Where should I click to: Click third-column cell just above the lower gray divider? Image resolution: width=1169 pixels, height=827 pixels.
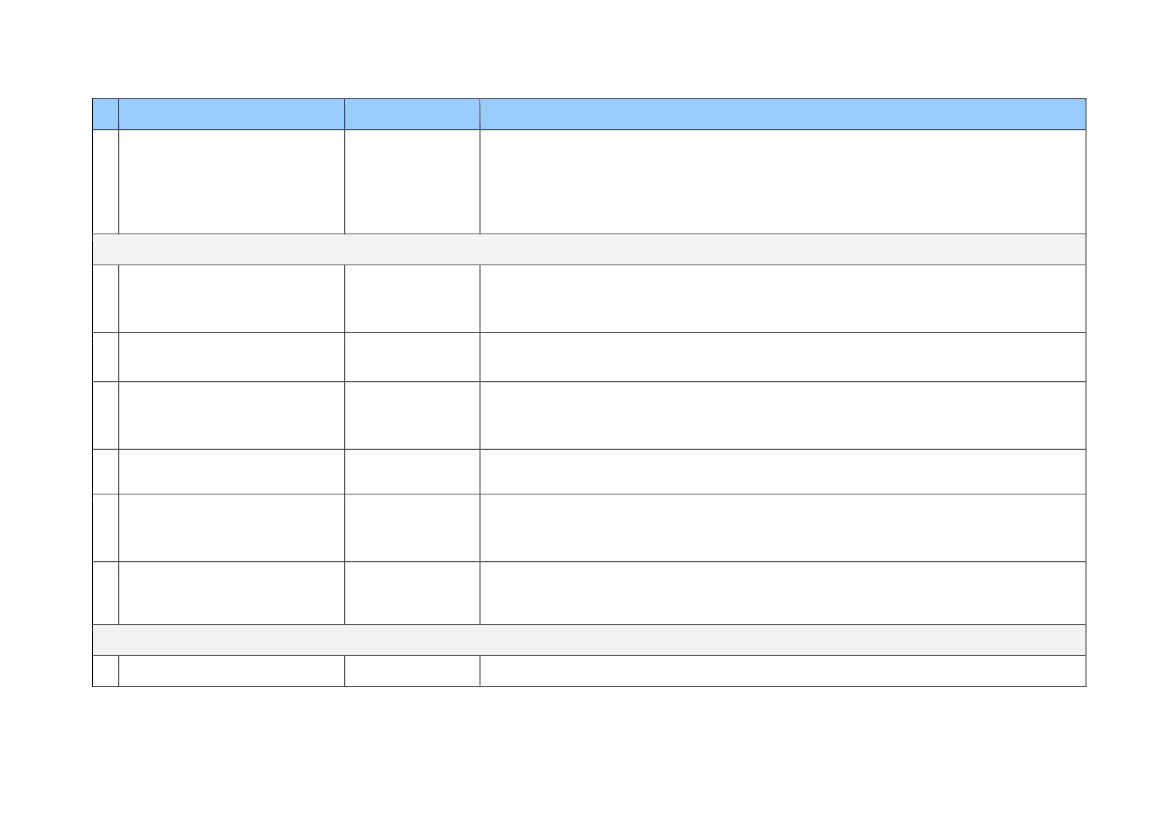(411, 593)
